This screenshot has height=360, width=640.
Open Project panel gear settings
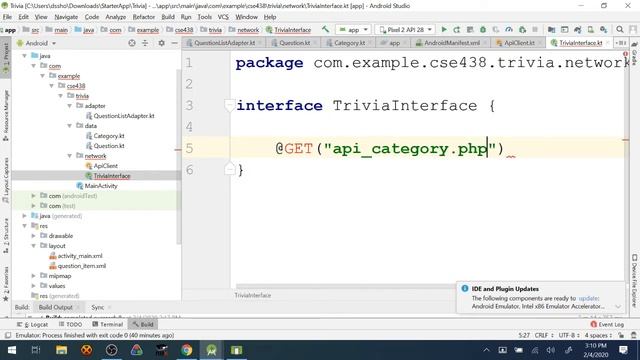(161, 43)
